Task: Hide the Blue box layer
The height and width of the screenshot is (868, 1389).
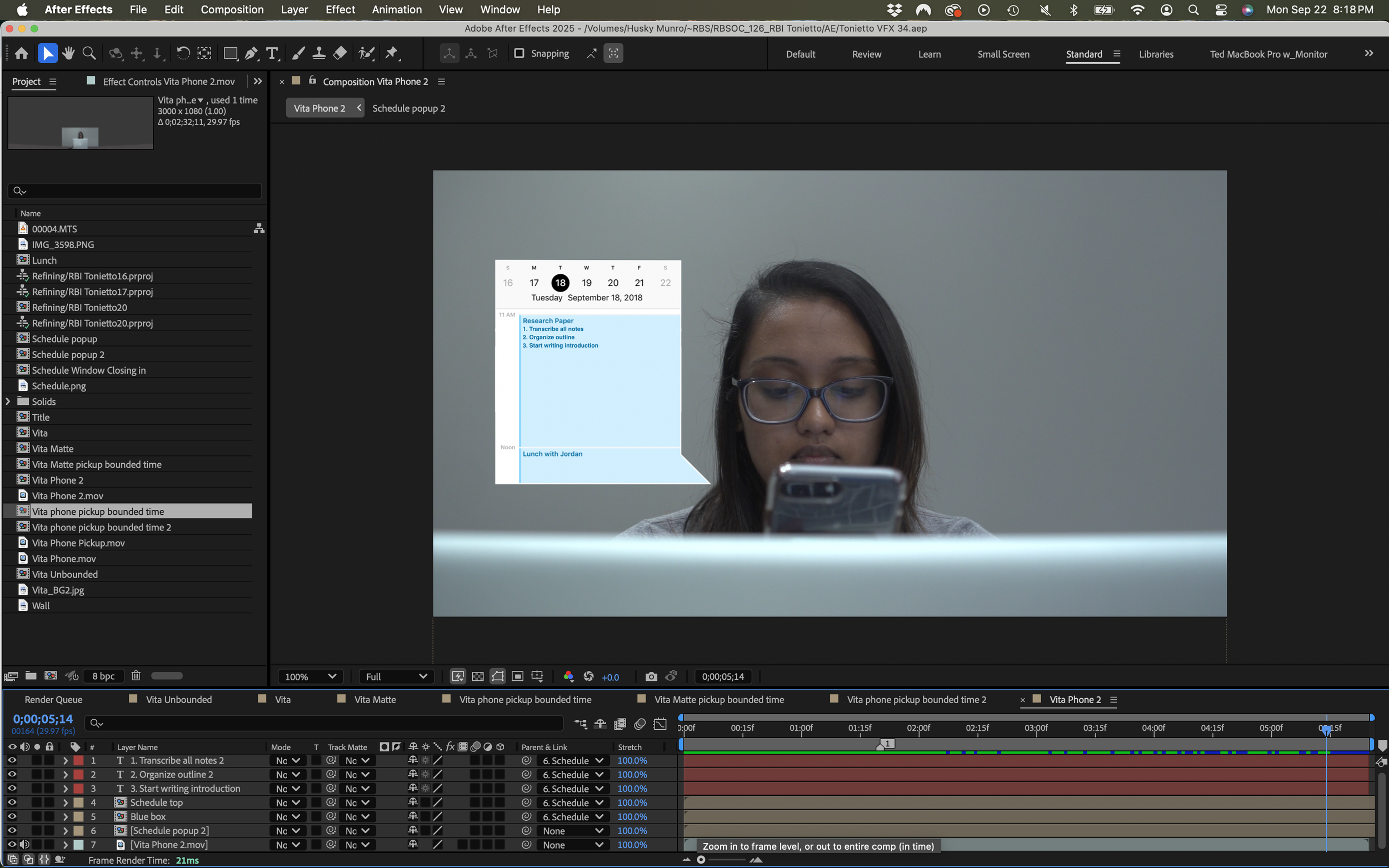Action: (x=12, y=816)
